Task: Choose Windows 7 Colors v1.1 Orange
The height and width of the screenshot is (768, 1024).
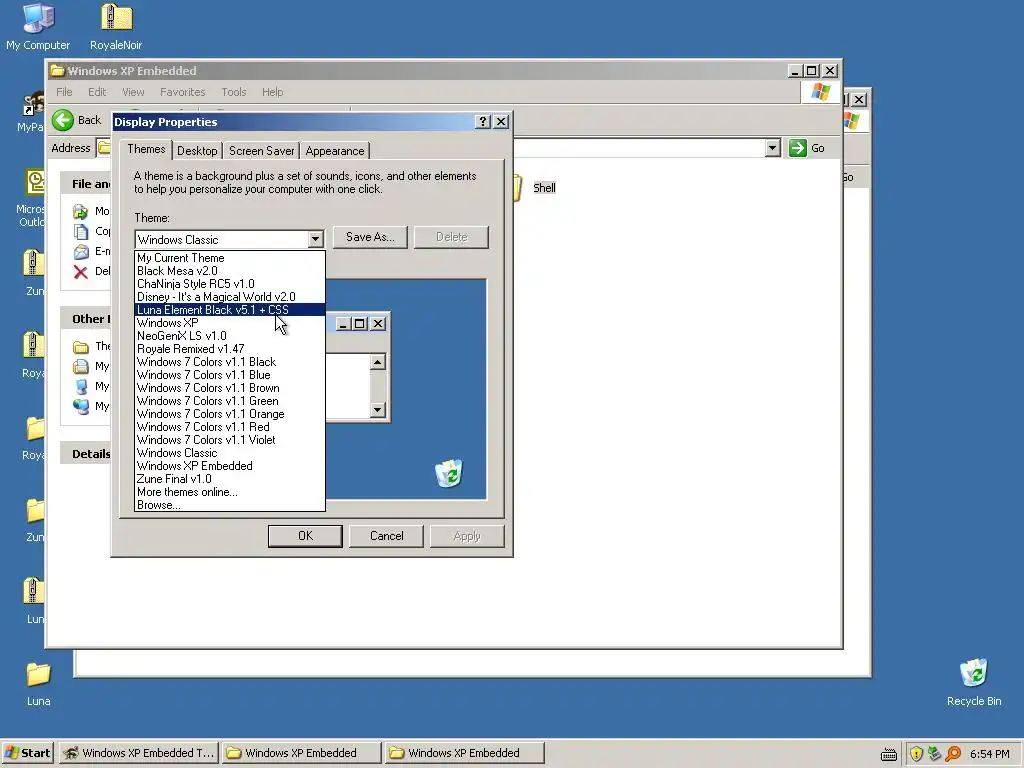Action: (x=230, y=414)
